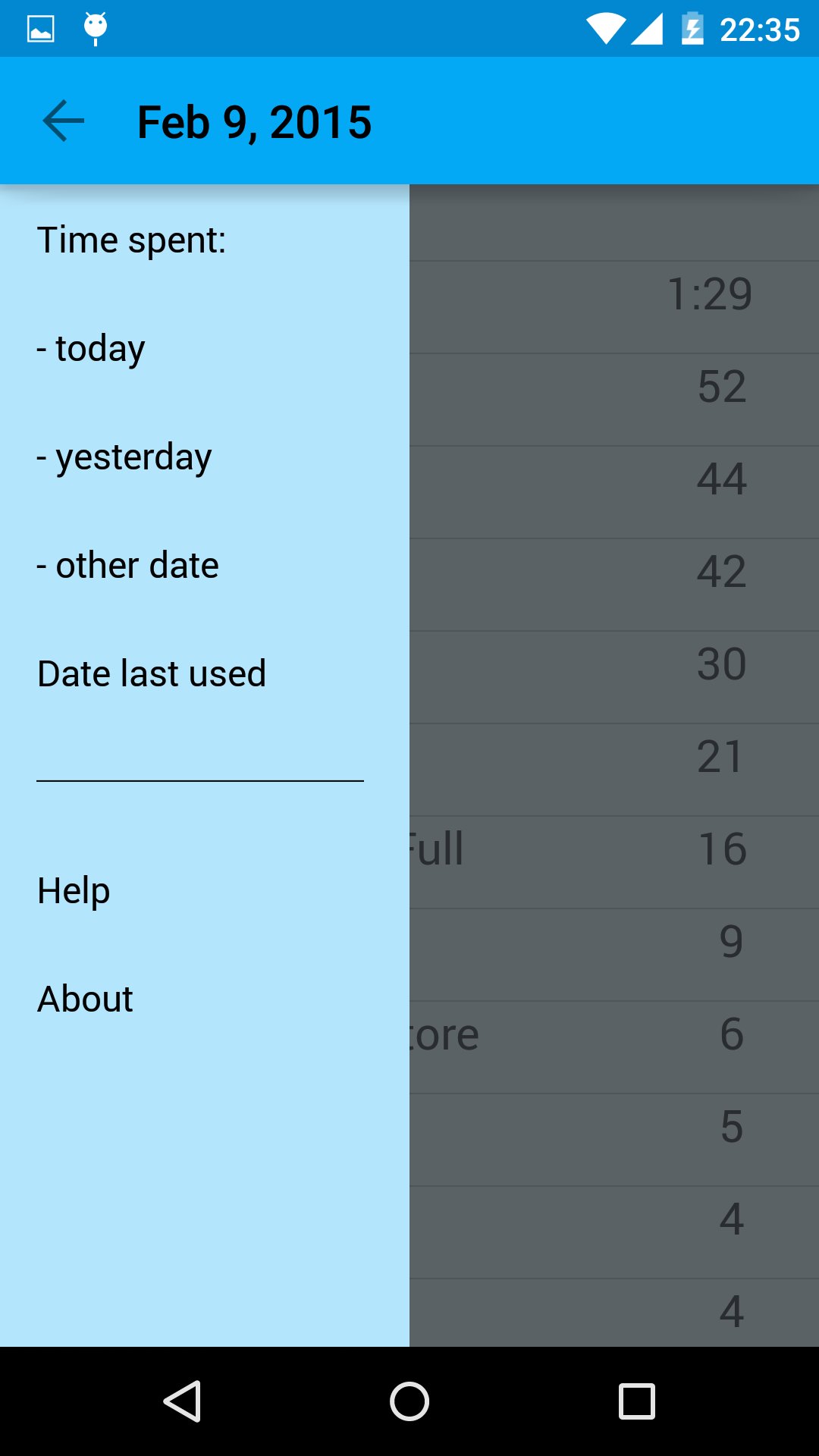Open the recent apps square button

[637, 1401]
